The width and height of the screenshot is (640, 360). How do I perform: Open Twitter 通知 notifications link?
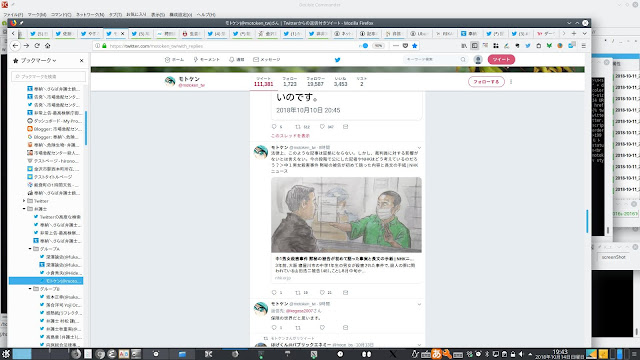[237, 60]
